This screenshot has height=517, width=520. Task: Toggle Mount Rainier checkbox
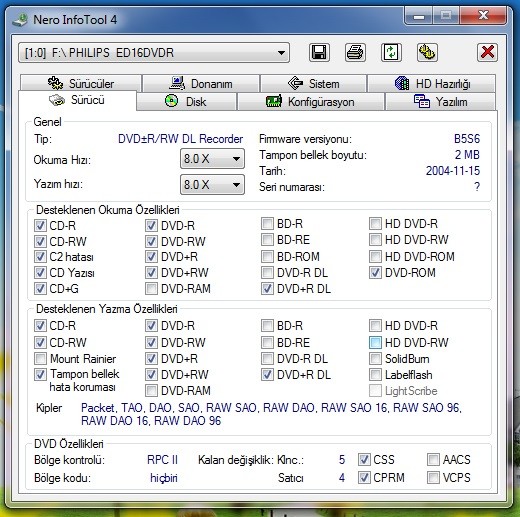point(40,359)
